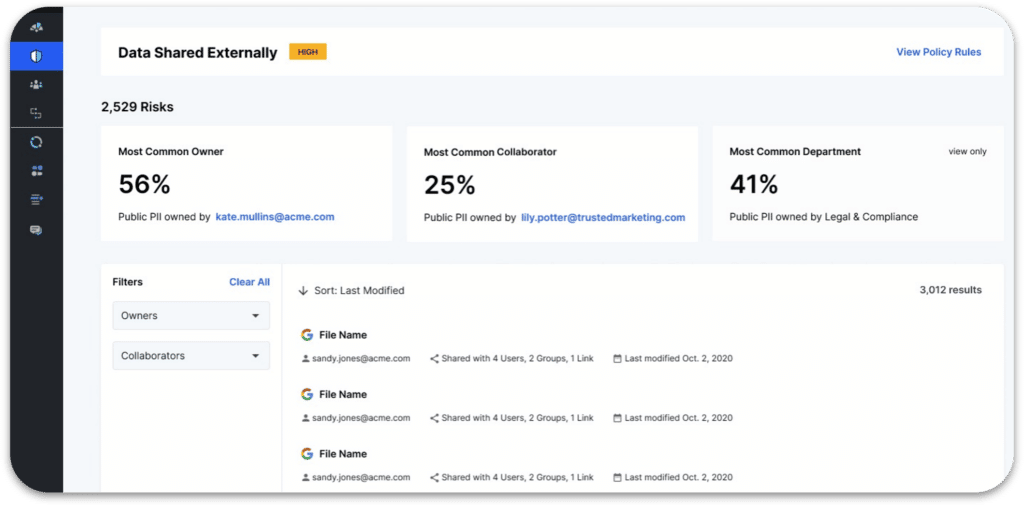Open the View Policy Rules link
The image size is (1024, 506).
(x=938, y=52)
